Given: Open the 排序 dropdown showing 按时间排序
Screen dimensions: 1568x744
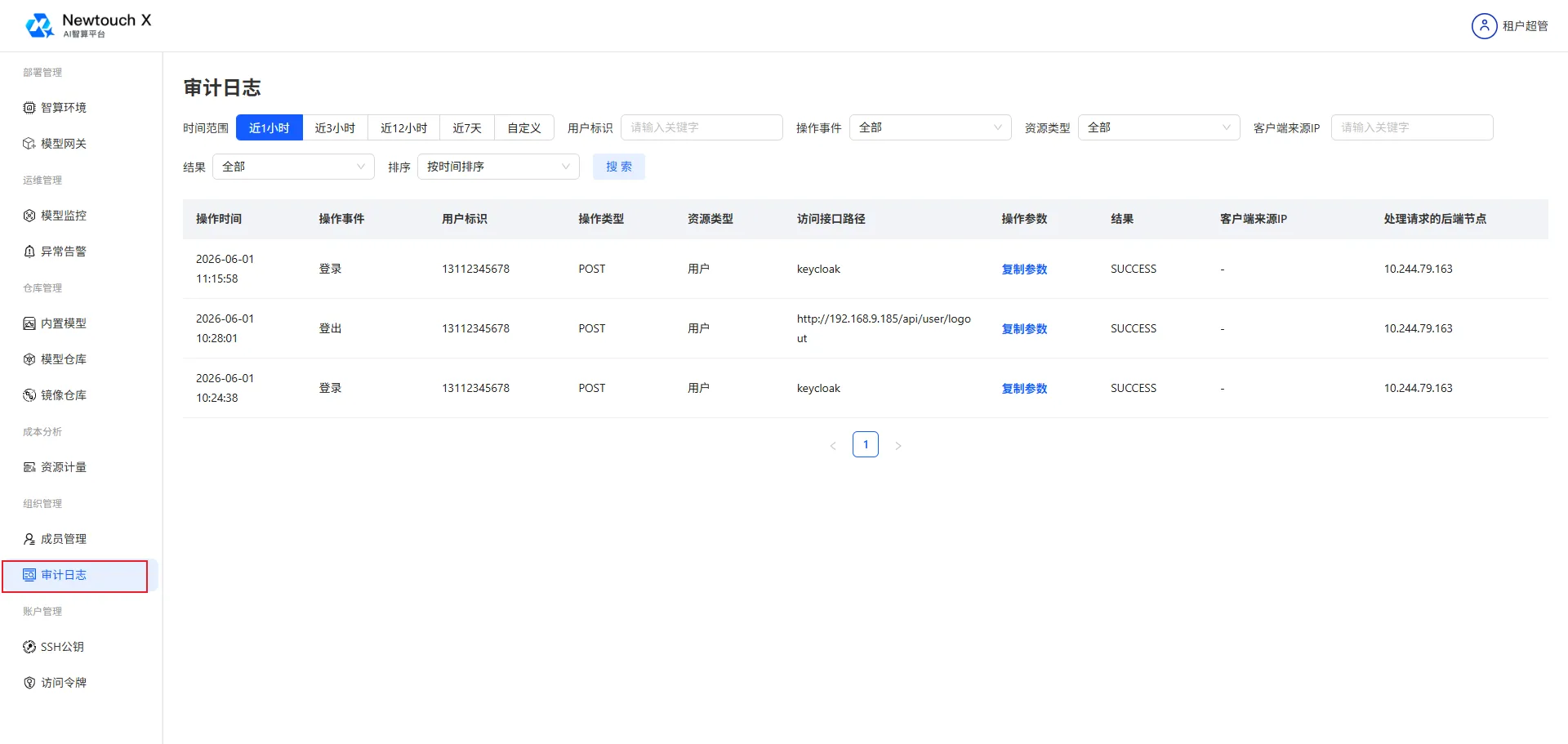Looking at the screenshot, I should (498, 167).
